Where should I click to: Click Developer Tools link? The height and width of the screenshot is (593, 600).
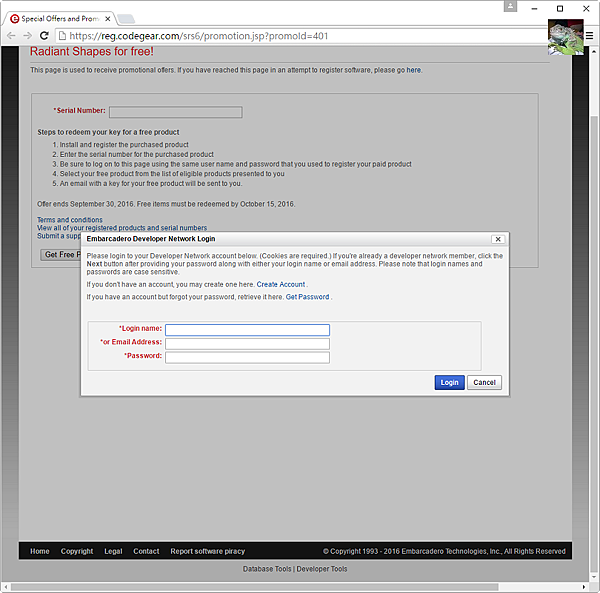coord(322,569)
